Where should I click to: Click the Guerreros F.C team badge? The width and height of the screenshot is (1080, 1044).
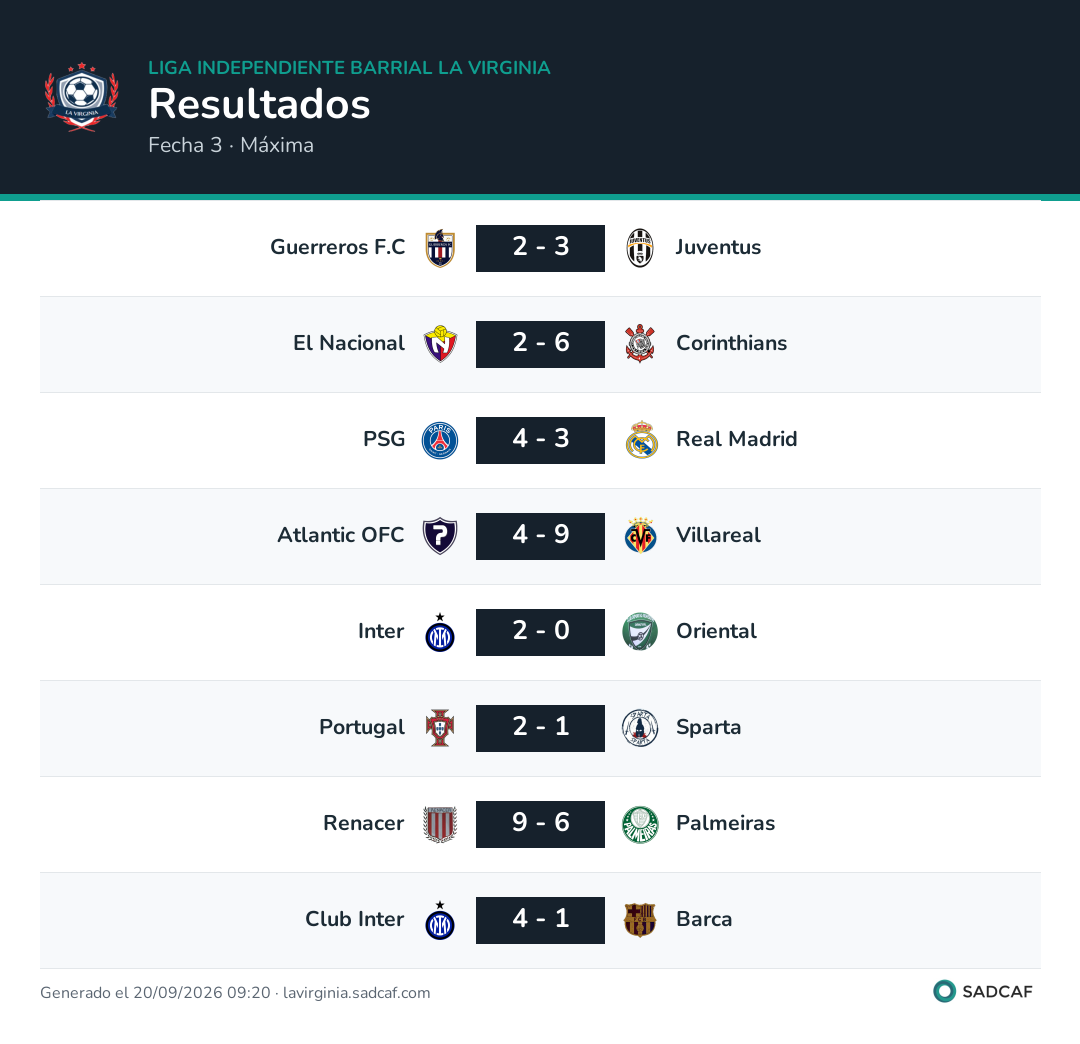(440, 248)
